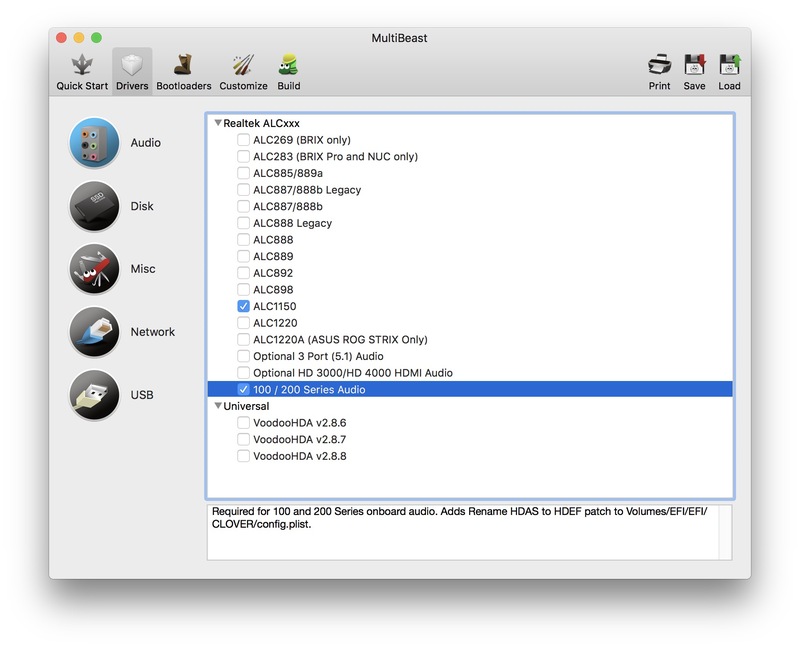Enable Optional 3 Port (5.1) Audio
The width and height of the screenshot is (800, 649).
click(243, 356)
